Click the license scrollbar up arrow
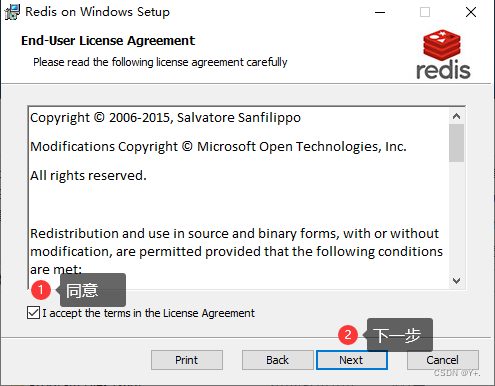Image resolution: width=495 pixels, height=386 pixels. pyautogui.click(x=456, y=116)
